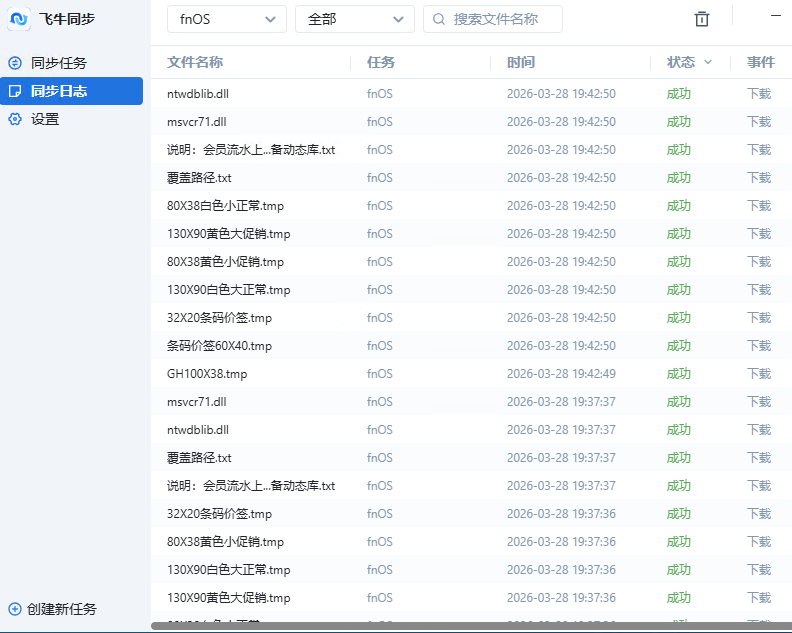This screenshot has width=792, height=633.
Task: Select 130X90白色大正常.tmp logged at 19:37:36
Action: [x=229, y=570]
